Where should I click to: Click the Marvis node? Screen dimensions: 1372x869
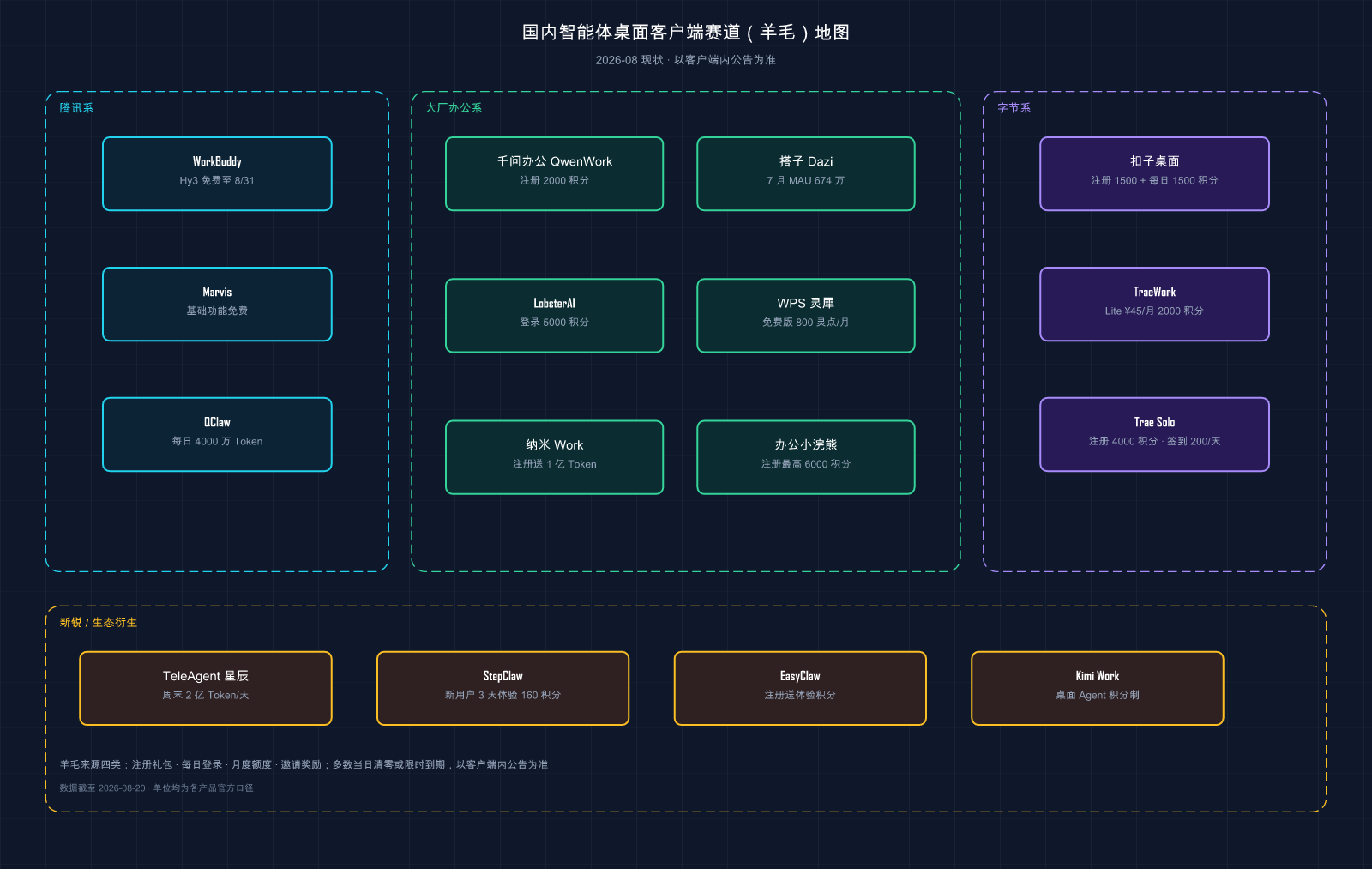coord(217,304)
